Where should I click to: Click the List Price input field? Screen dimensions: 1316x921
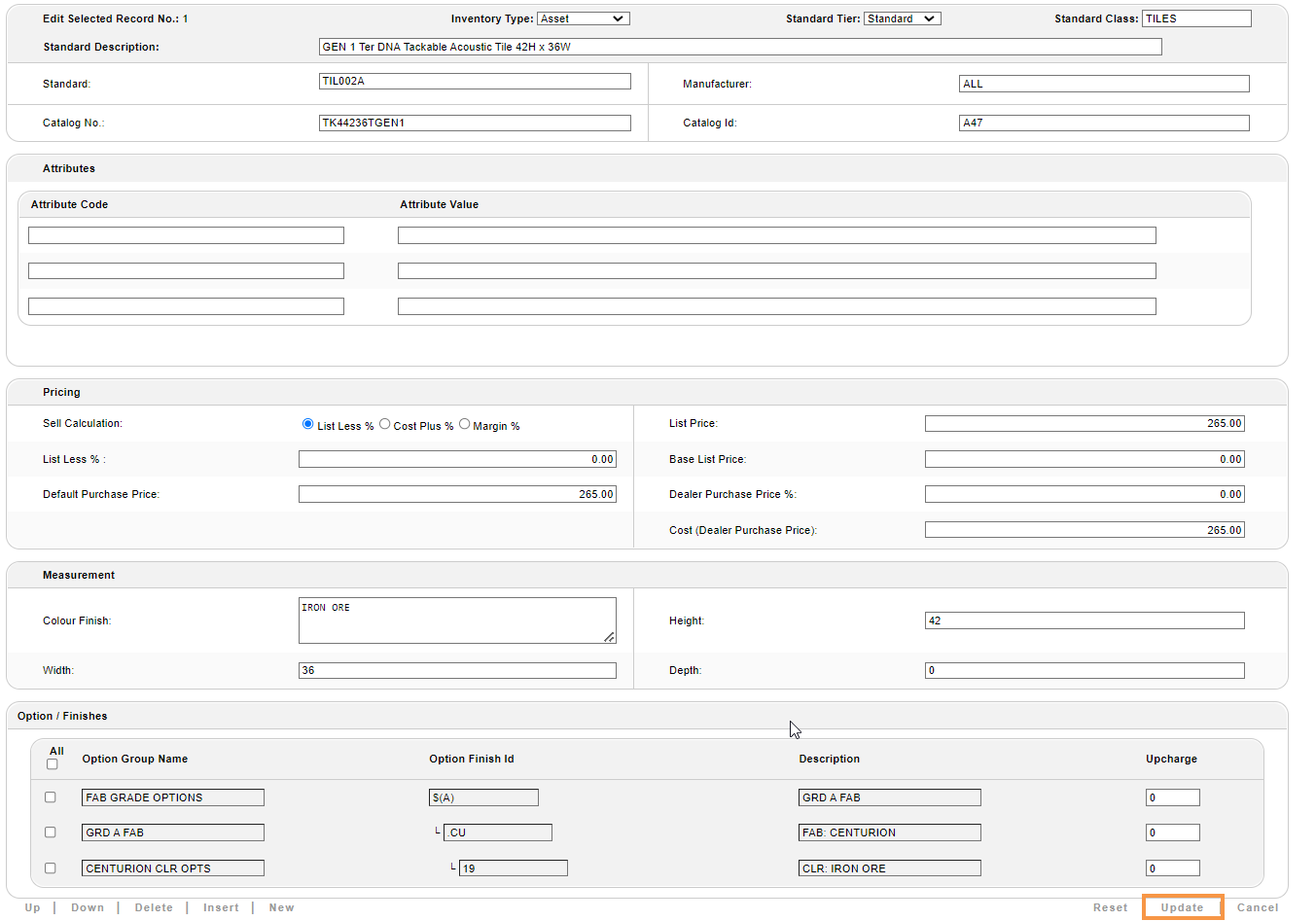click(x=1084, y=424)
